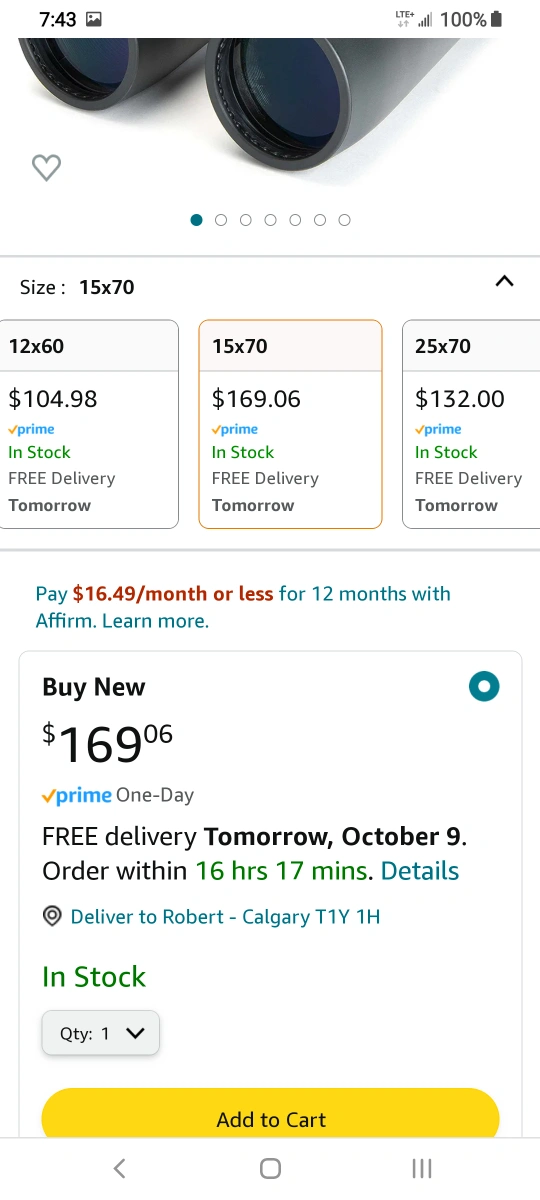Tap the binoculars product image
Screen dimensions: 540x1200
click(x=270, y=110)
